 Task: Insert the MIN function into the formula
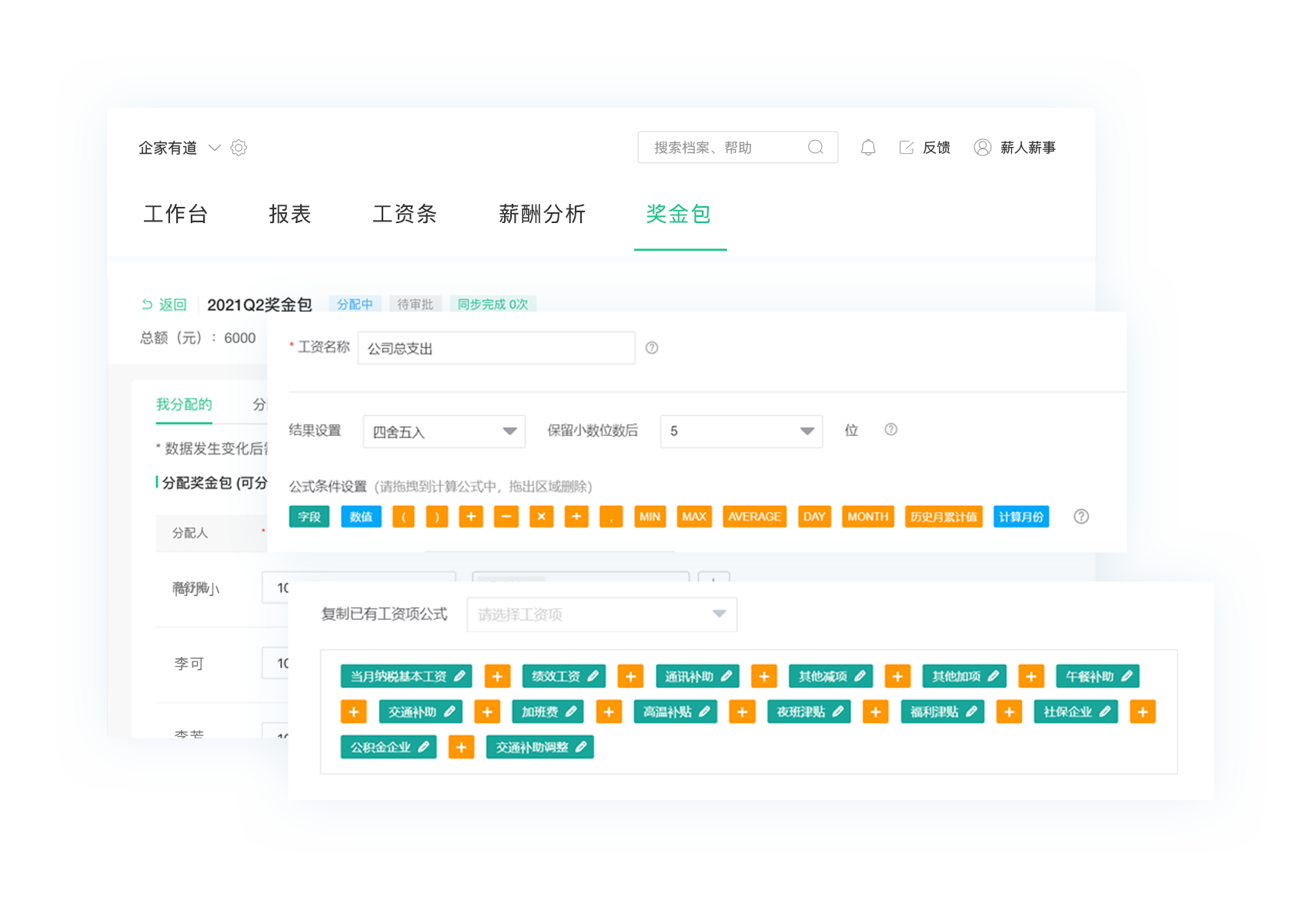(650, 516)
